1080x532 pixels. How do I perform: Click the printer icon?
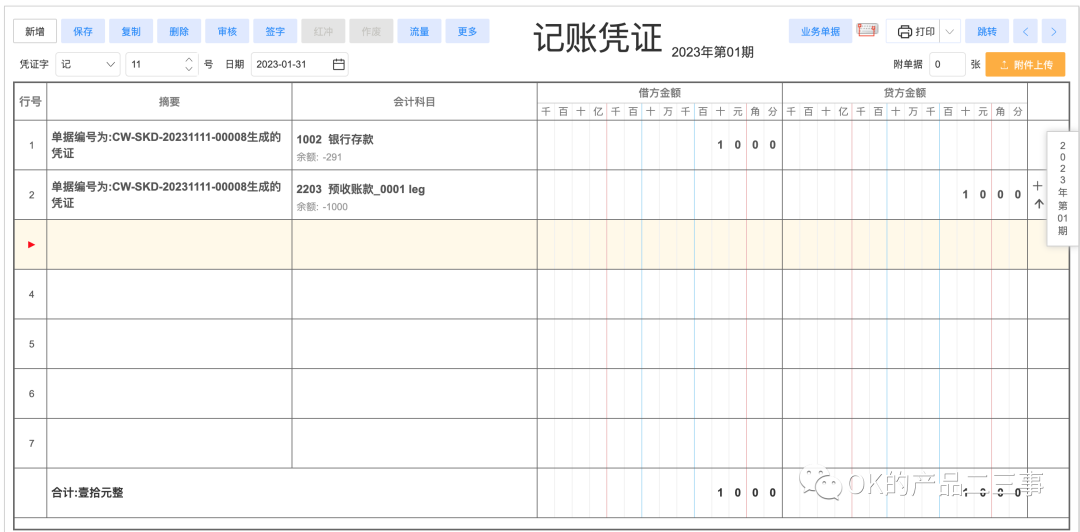[x=905, y=32]
